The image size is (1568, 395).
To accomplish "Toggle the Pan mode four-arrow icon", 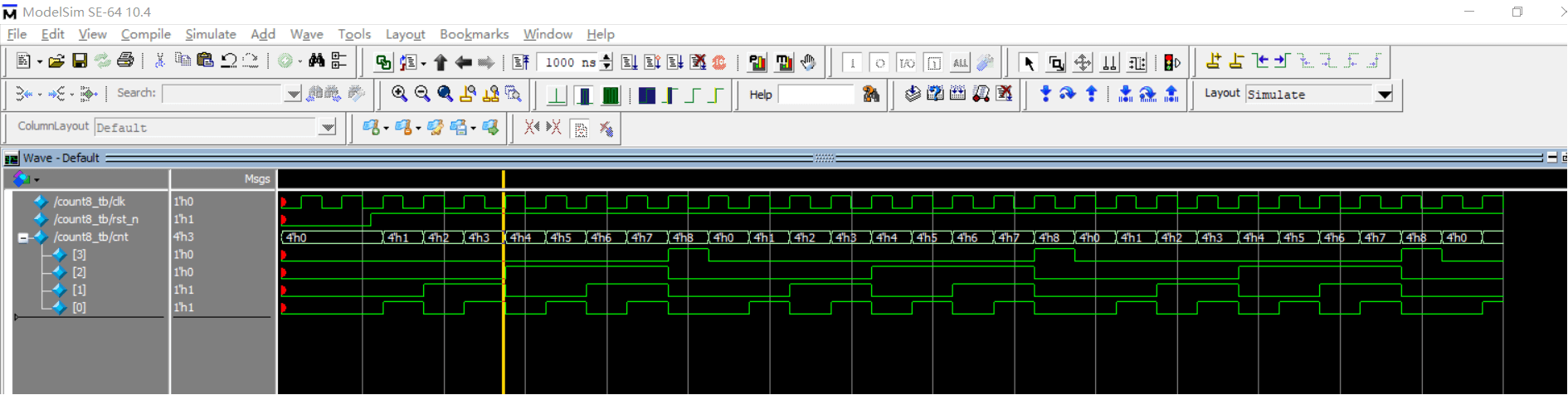I will tap(1083, 63).
